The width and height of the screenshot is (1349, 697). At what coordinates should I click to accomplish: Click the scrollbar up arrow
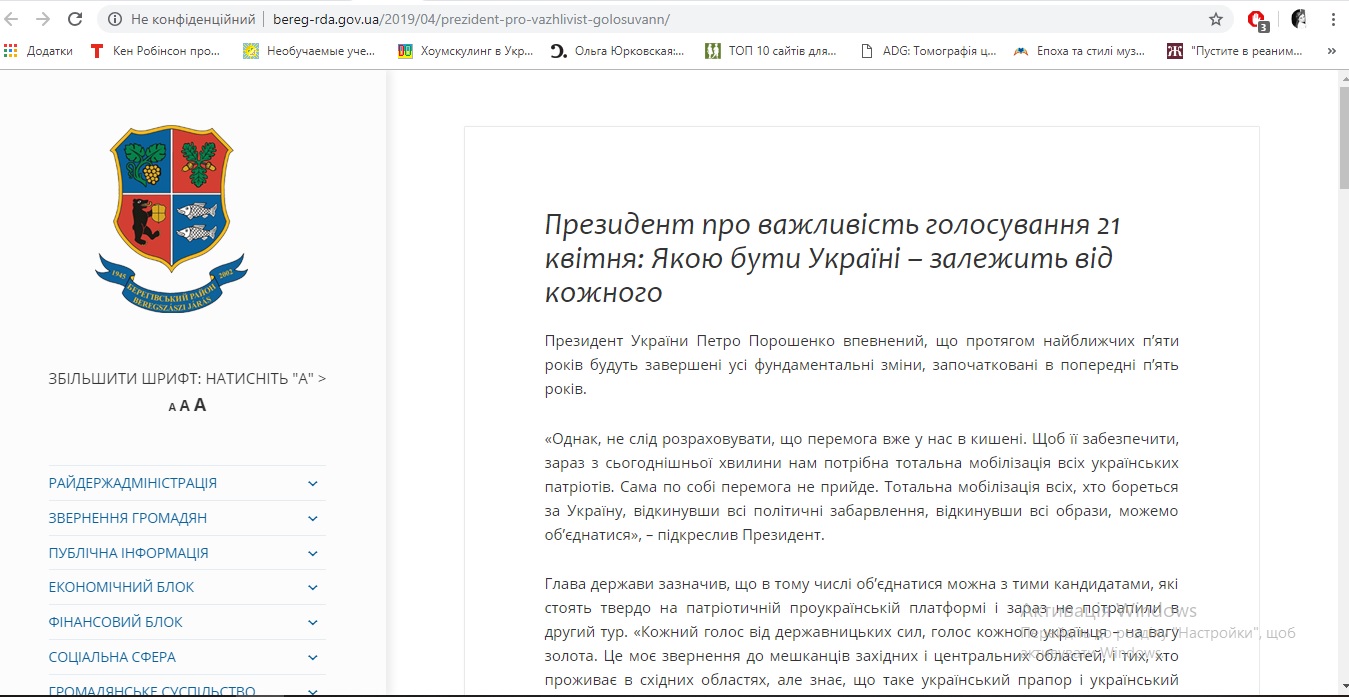pyautogui.click(x=1343, y=77)
